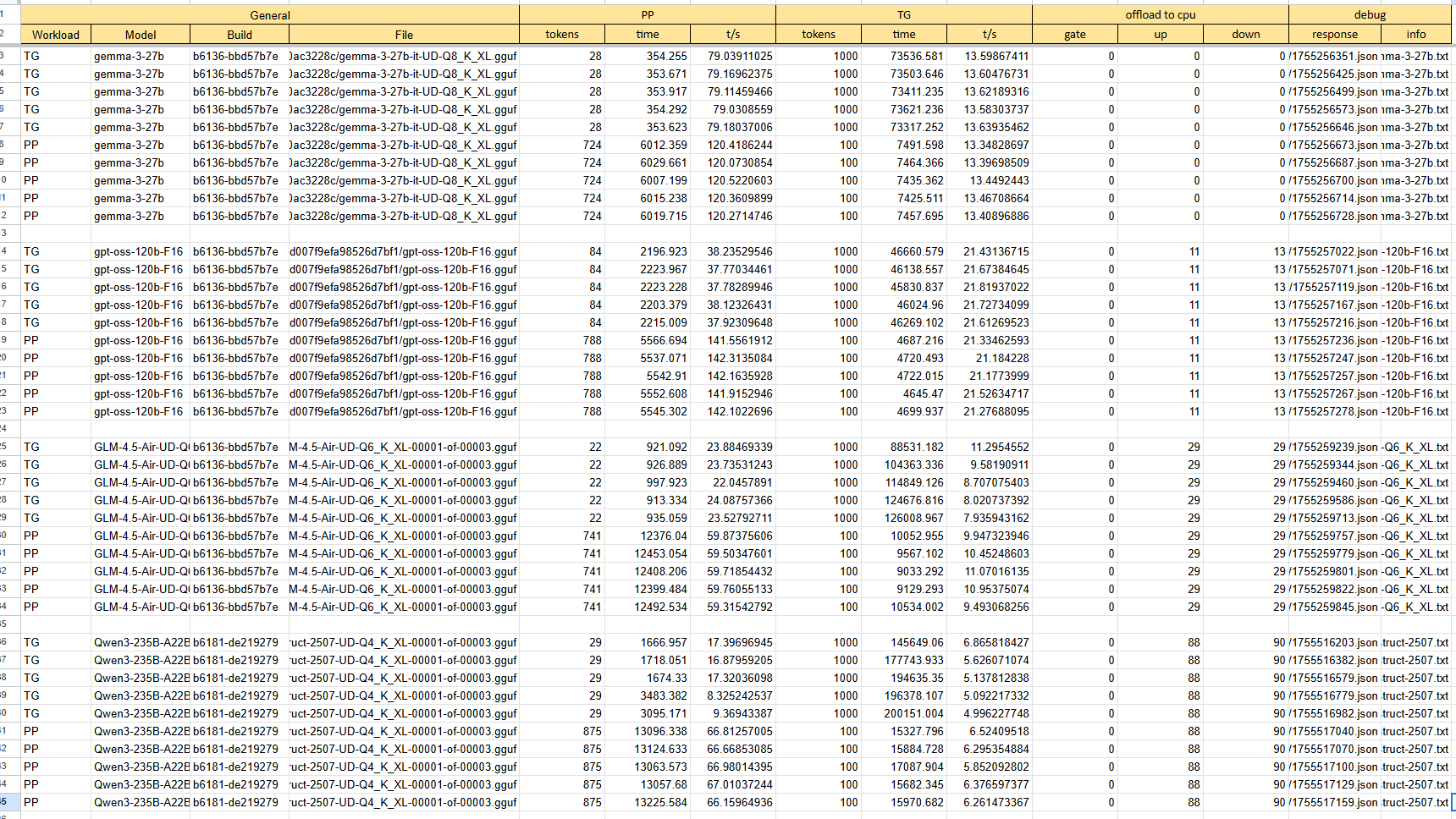Click the Build column header cell
This screenshot has width=1456, height=819.
pyautogui.click(x=240, y=35)
